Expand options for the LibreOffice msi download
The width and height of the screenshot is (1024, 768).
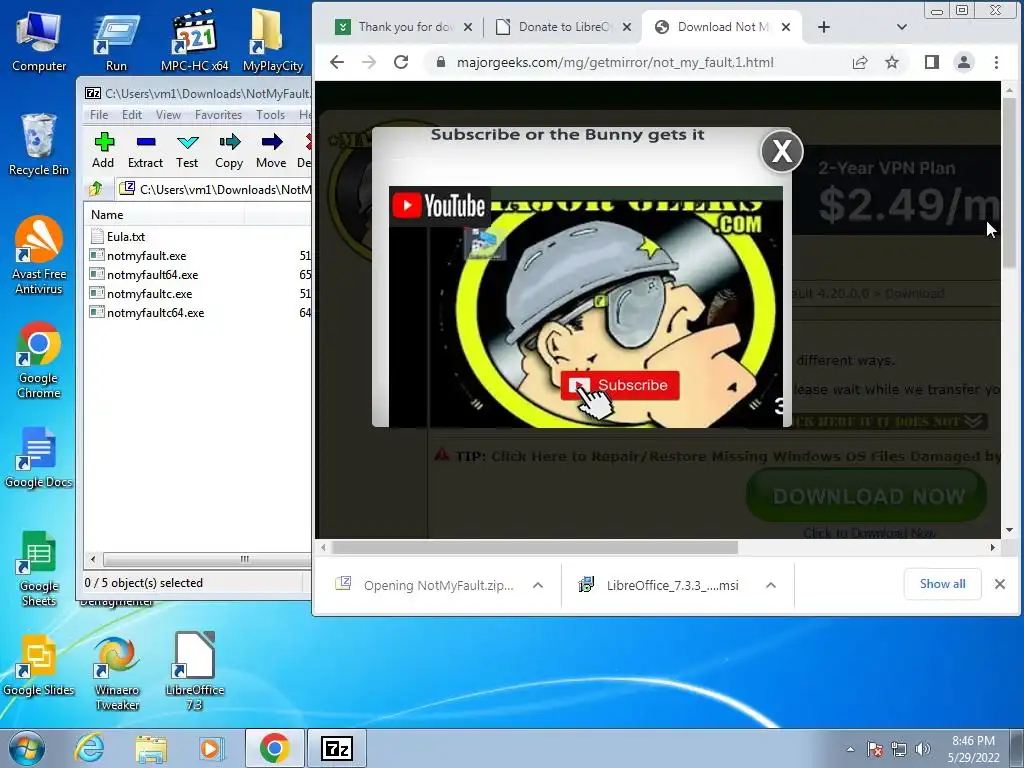point(771,585)
